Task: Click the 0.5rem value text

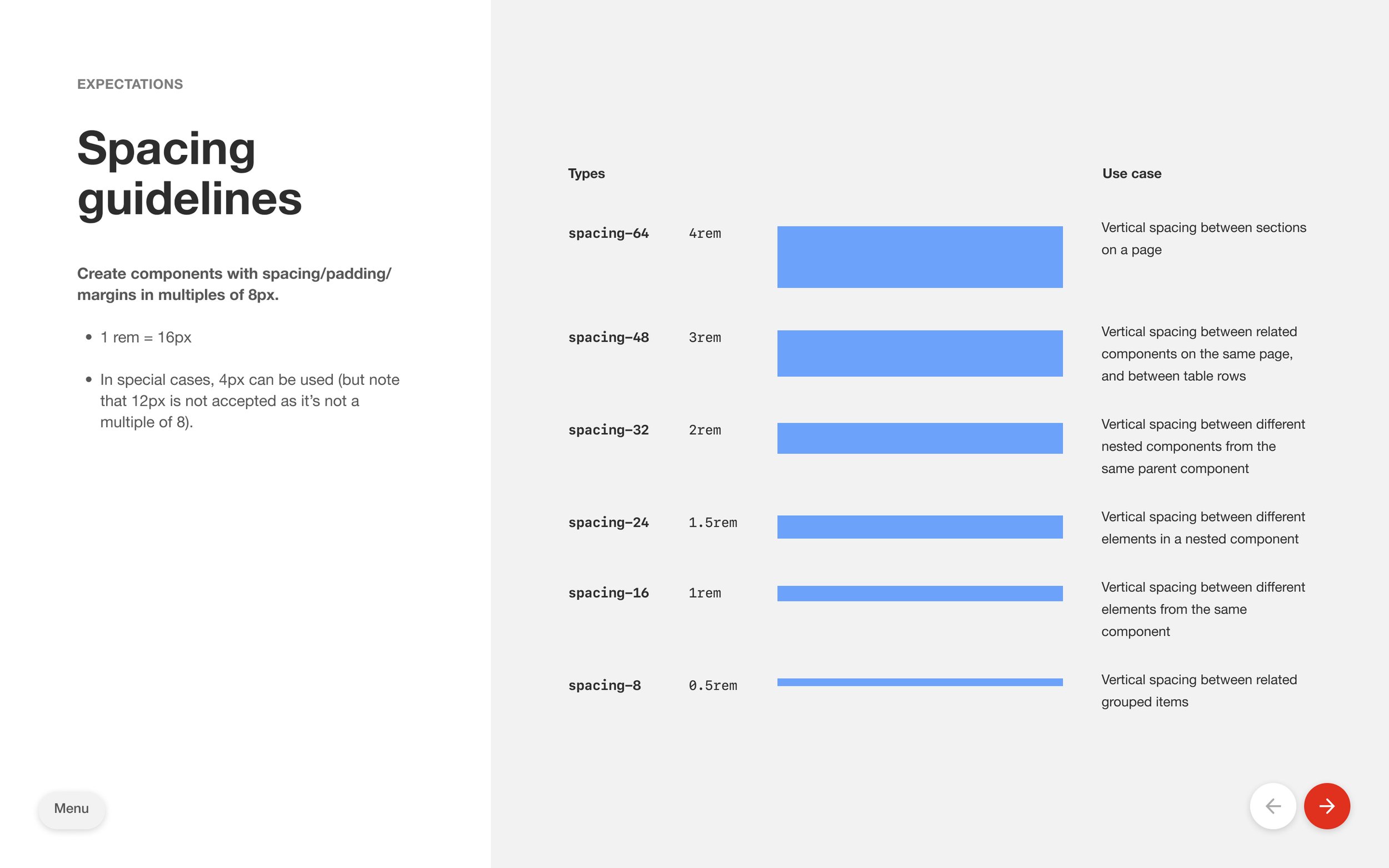Action: (714, 685)
